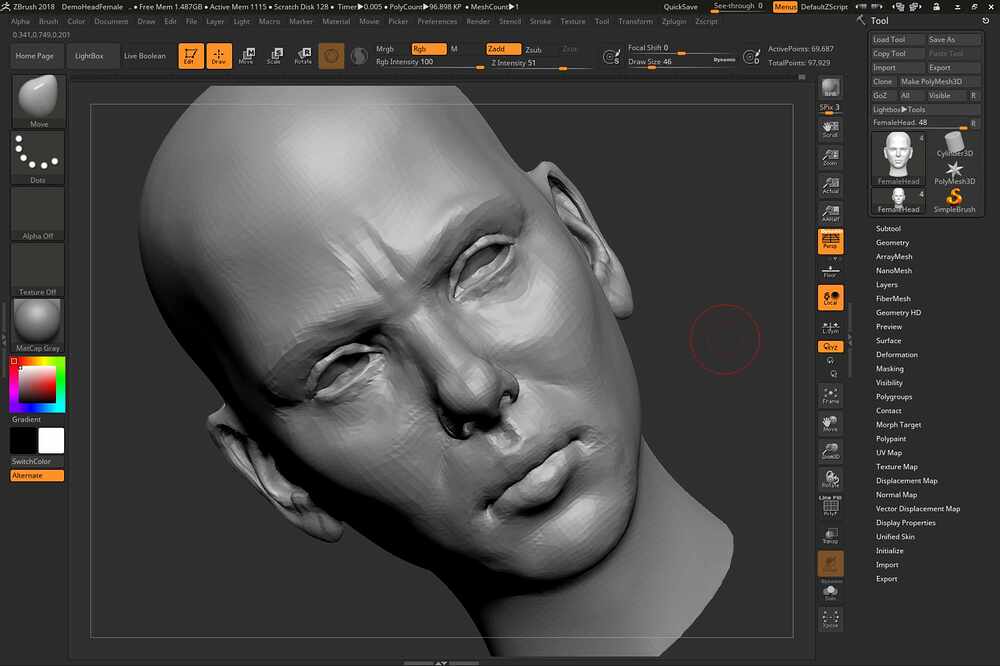Open the MatCap Gray material selector

38,325
